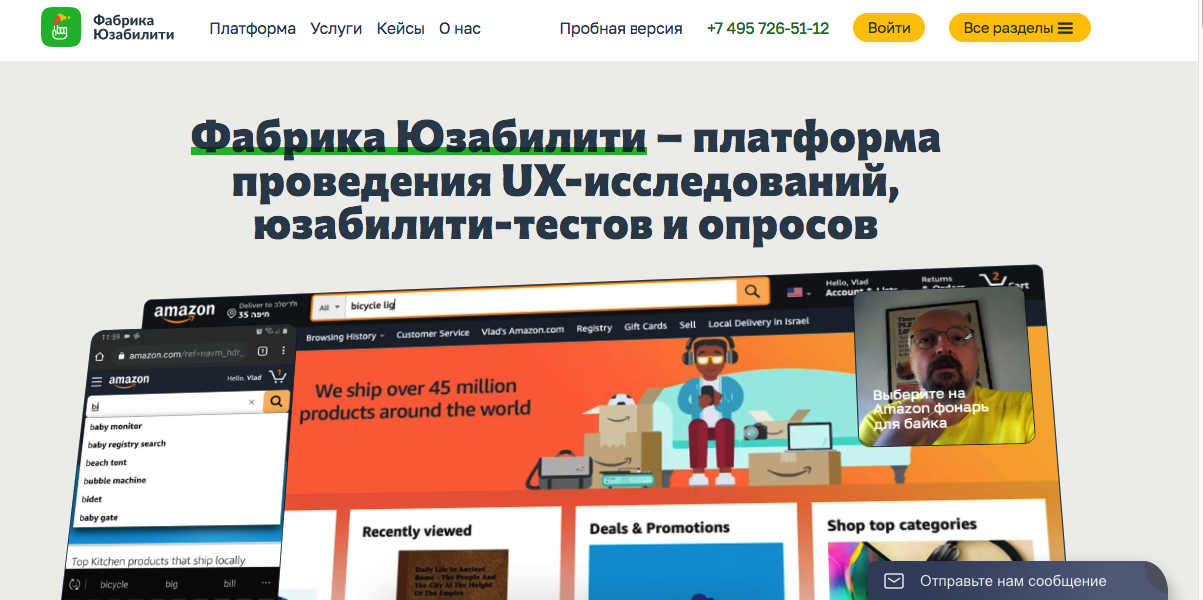Image resolution: width=1203 pixels, height=600 pixels.
Task: Clear mobile search with the X icon
Action: click(x=252, y=402)
